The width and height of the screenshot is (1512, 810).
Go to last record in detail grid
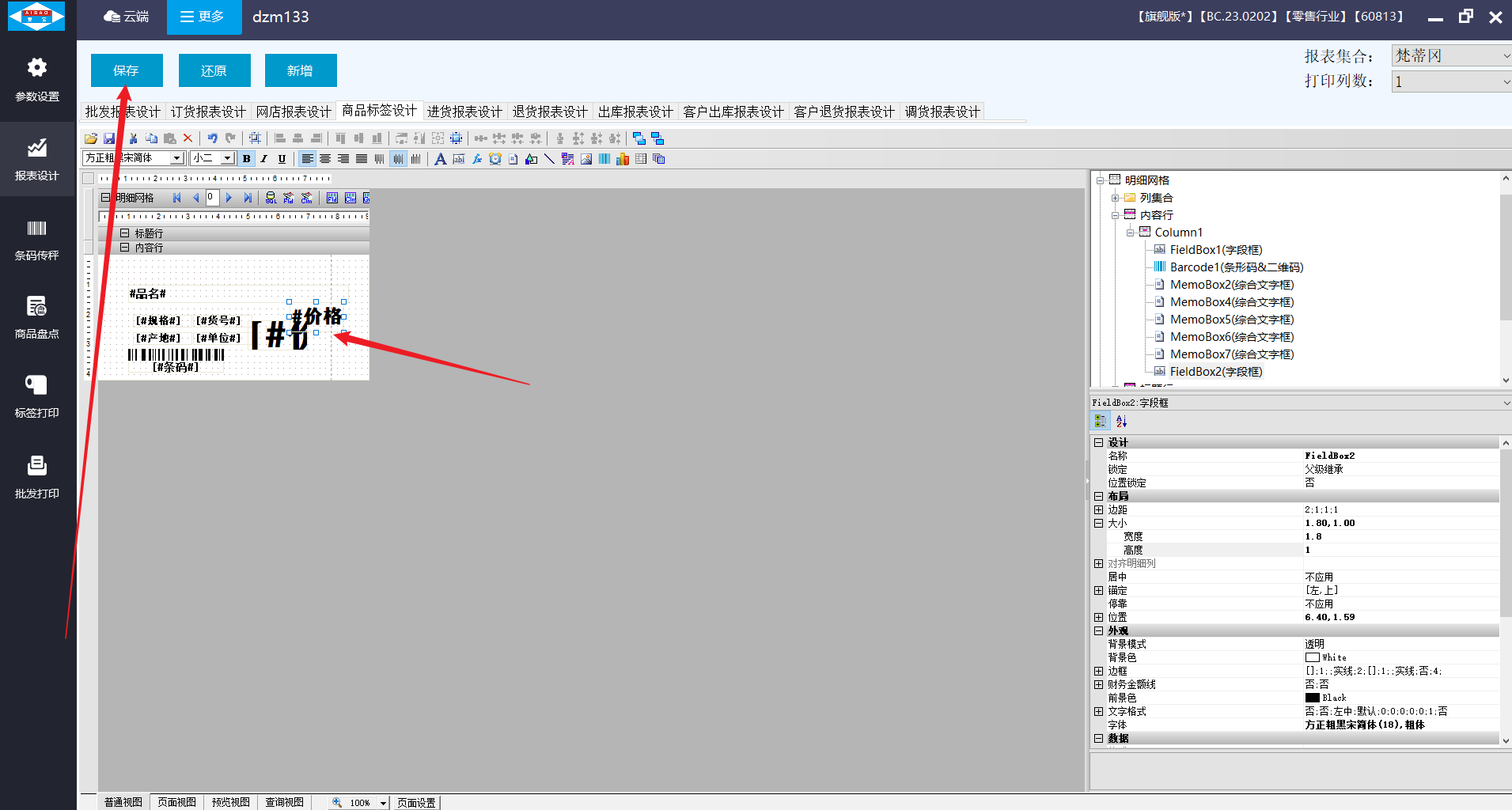[248, 198]
